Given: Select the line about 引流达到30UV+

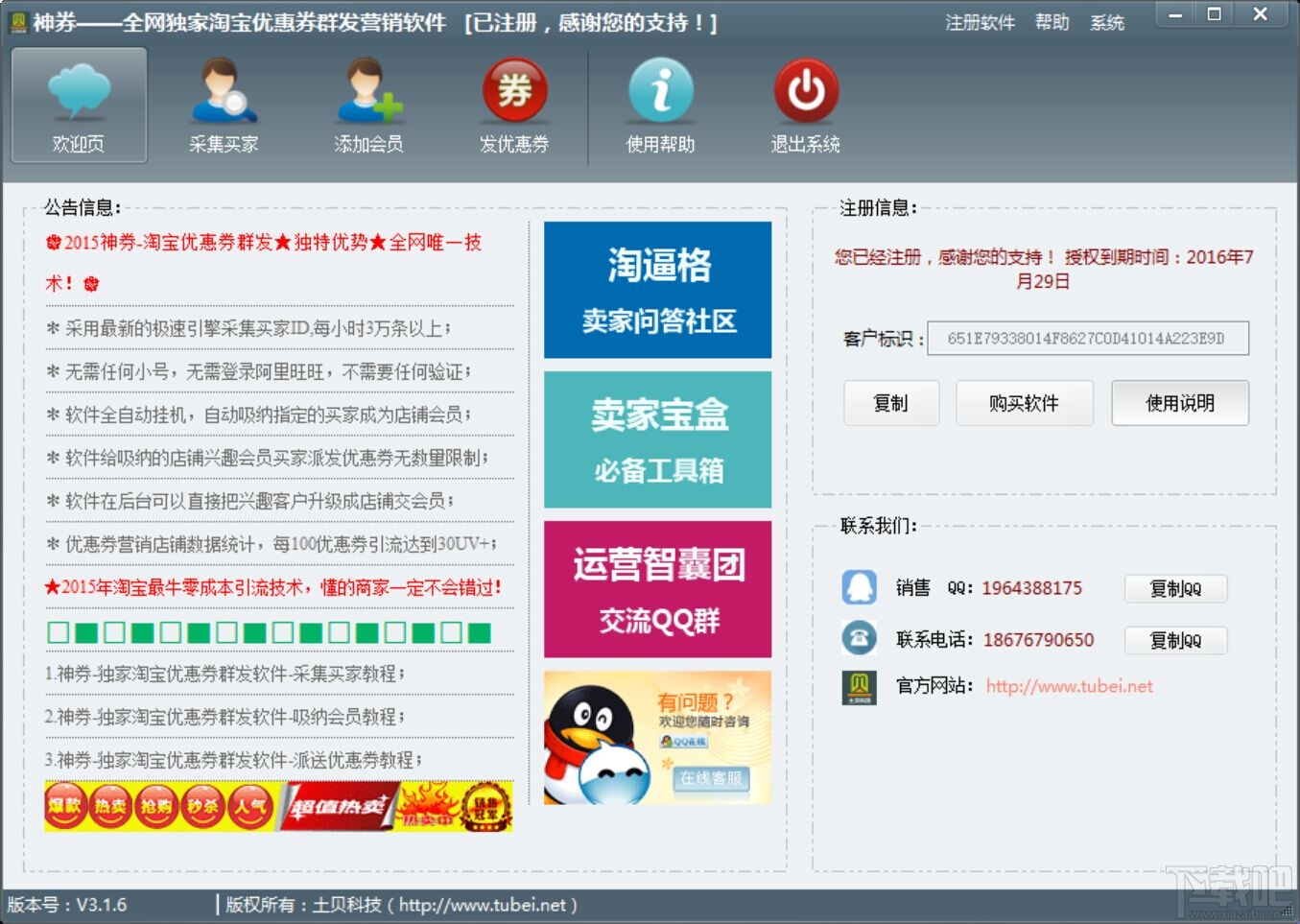Looking at the screenshot, I should point(271,544).
